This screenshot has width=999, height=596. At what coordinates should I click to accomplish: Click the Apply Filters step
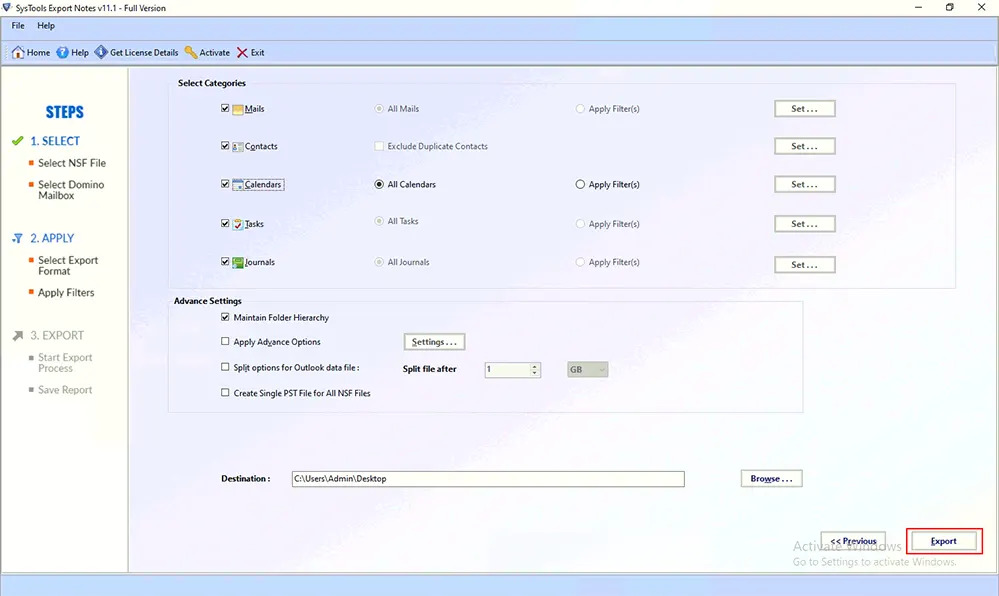[x=66, y=293]
